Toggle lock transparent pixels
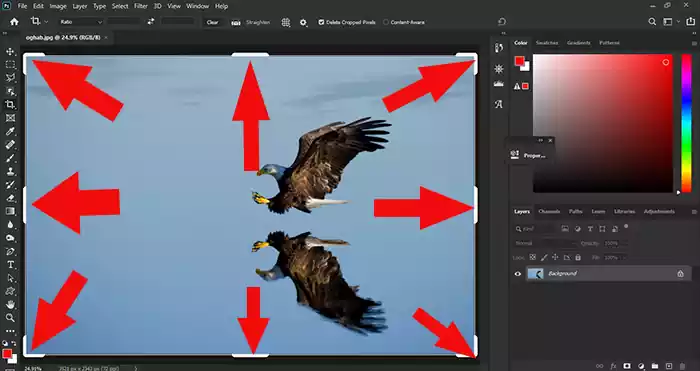This screenshot has width=700, height=371. click(x=533, y=257)
